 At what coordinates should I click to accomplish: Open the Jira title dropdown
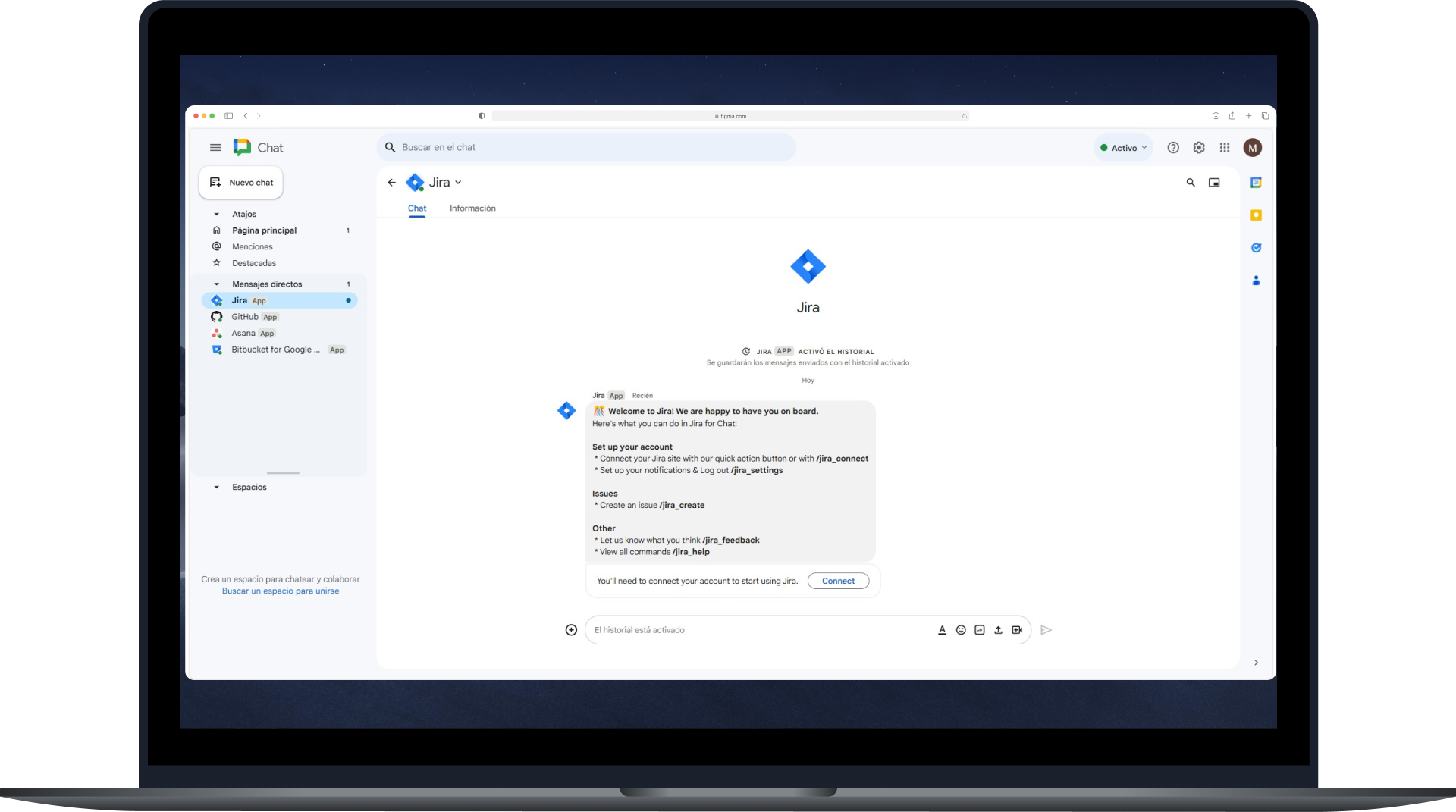pyautogui.click(x=458, y=183)
